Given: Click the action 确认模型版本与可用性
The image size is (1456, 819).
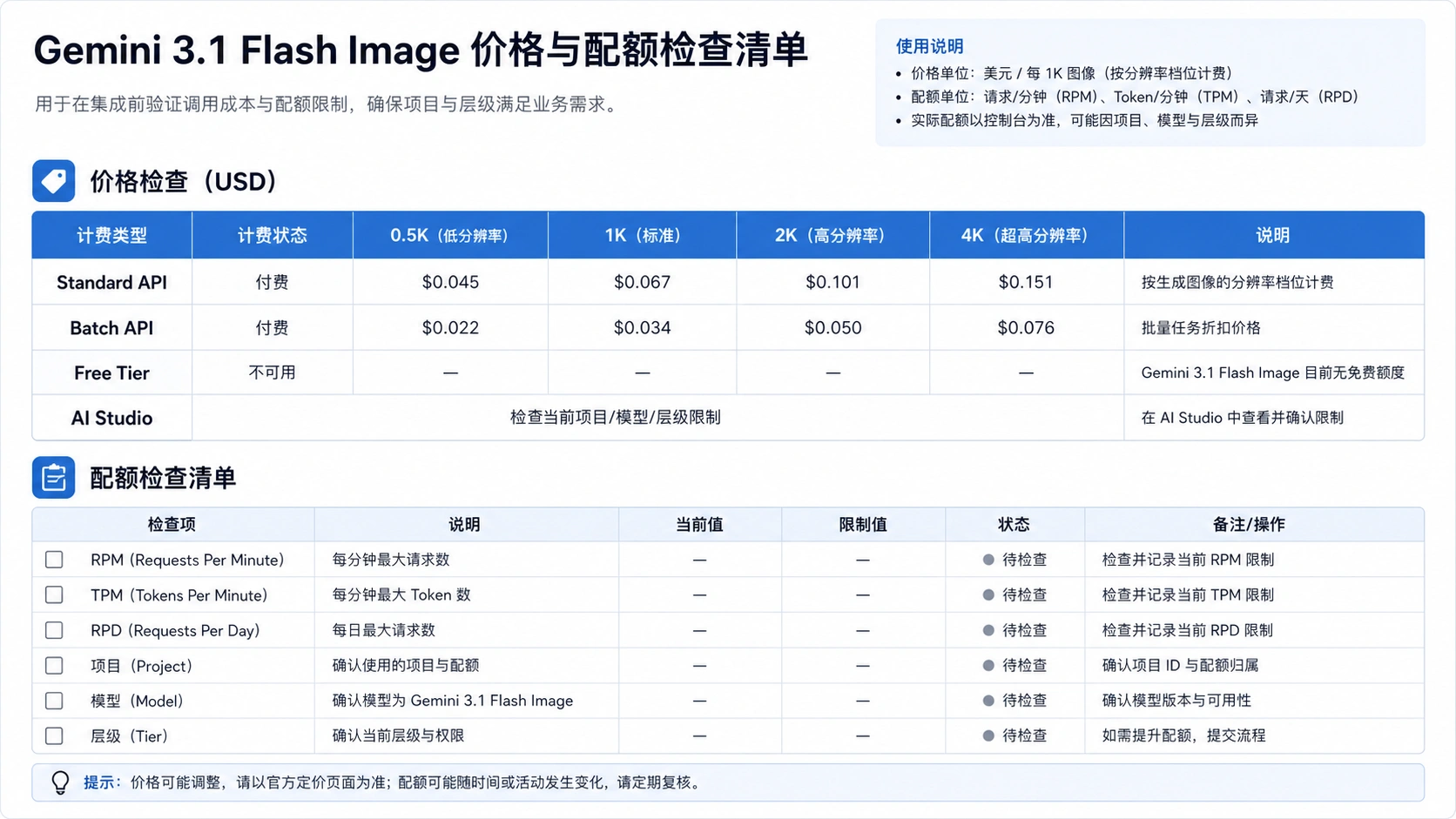Looking at the screenshot, I should pyautogui.click(x=1176, y=701).
